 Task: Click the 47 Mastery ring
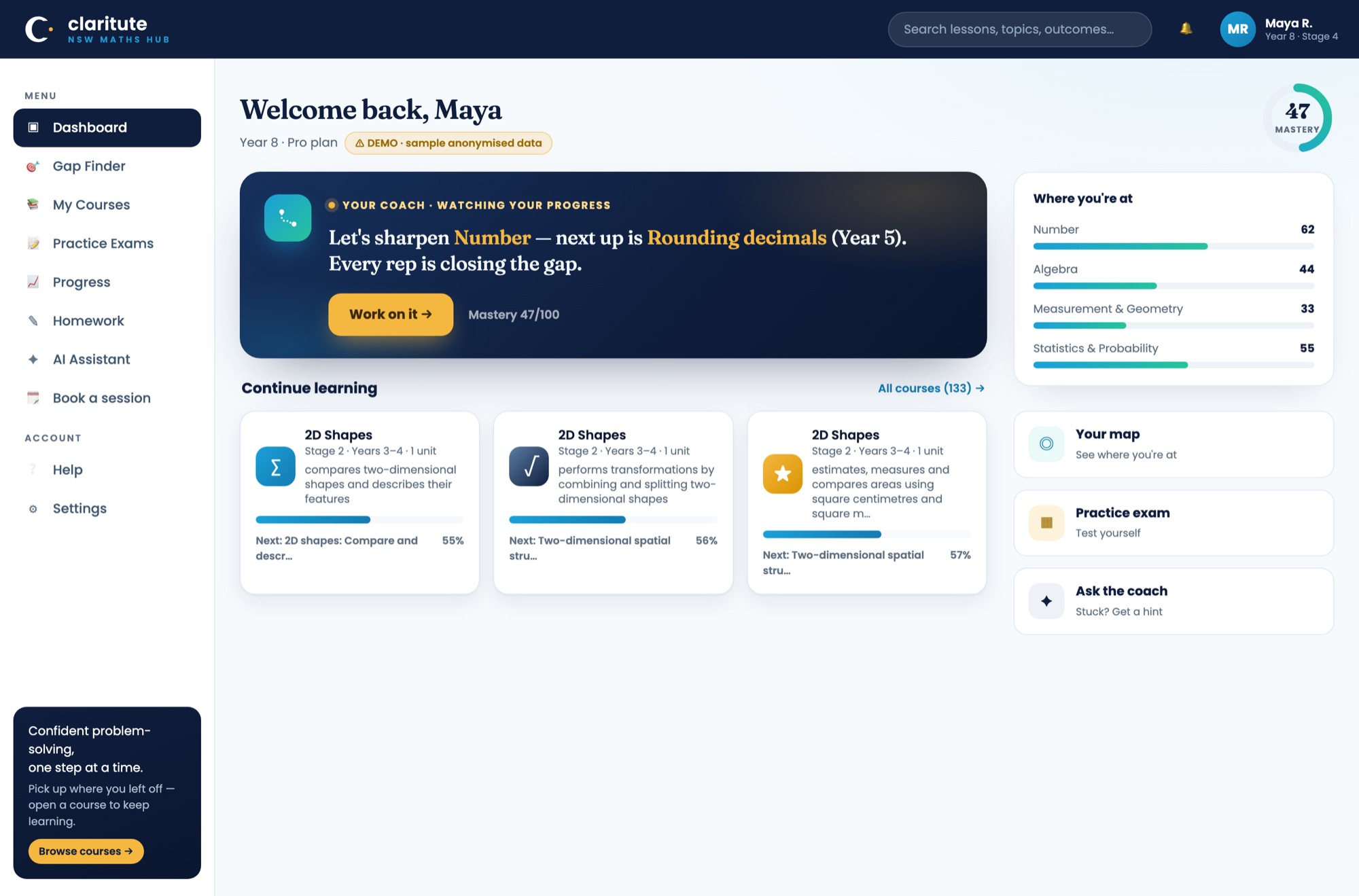click(x=1296, y=118)
